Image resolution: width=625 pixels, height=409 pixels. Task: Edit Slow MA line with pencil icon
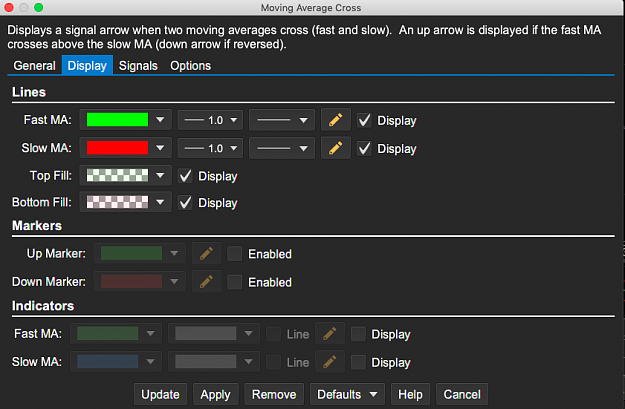336,148
